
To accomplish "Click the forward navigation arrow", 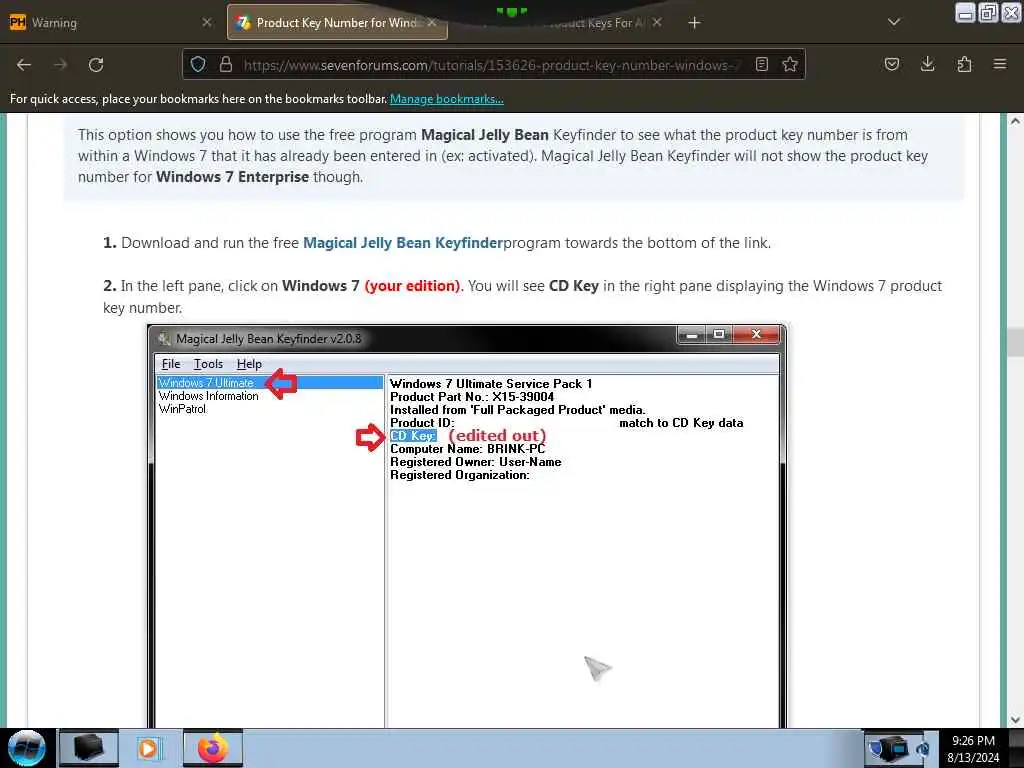I will pos(60,65).
